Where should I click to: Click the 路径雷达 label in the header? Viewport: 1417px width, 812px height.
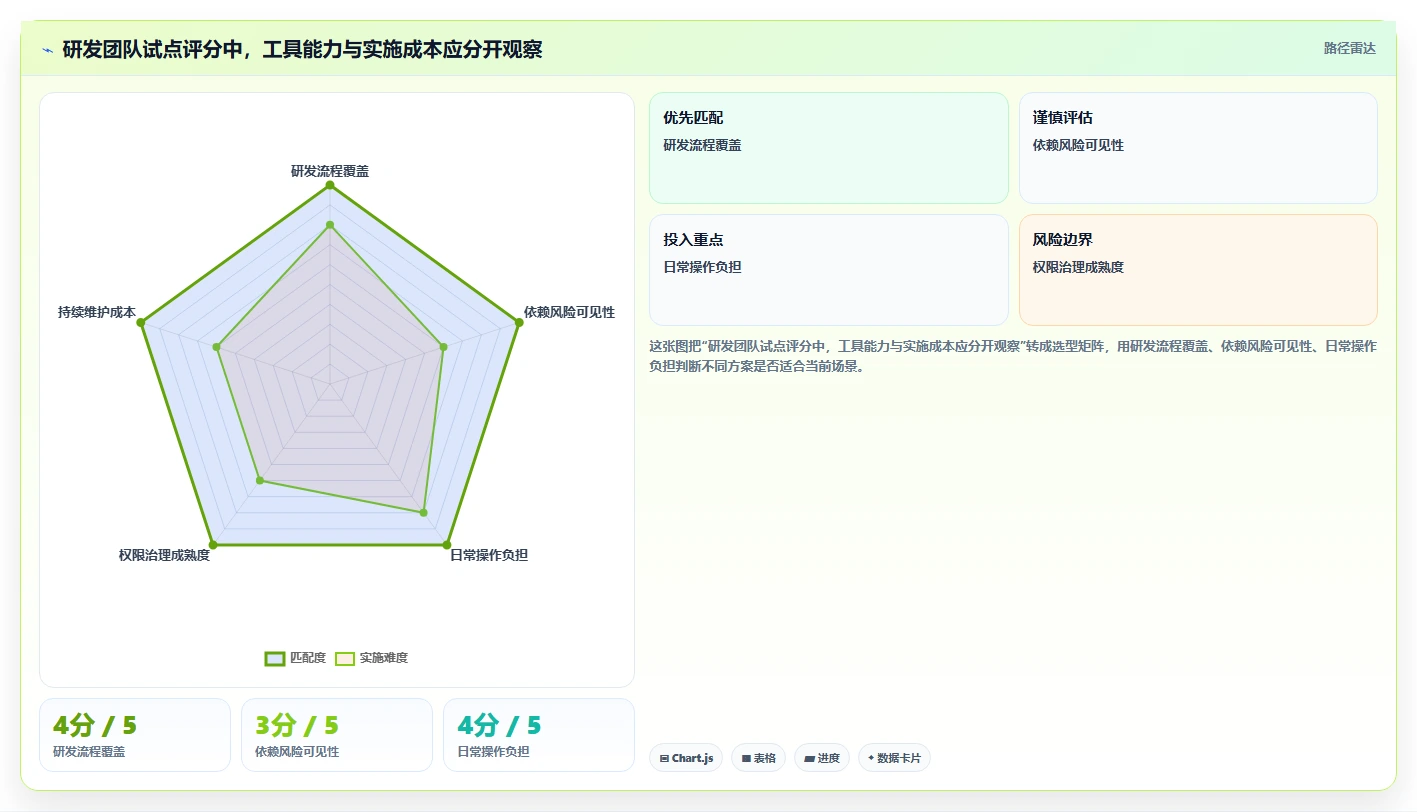pos(1349,48)
